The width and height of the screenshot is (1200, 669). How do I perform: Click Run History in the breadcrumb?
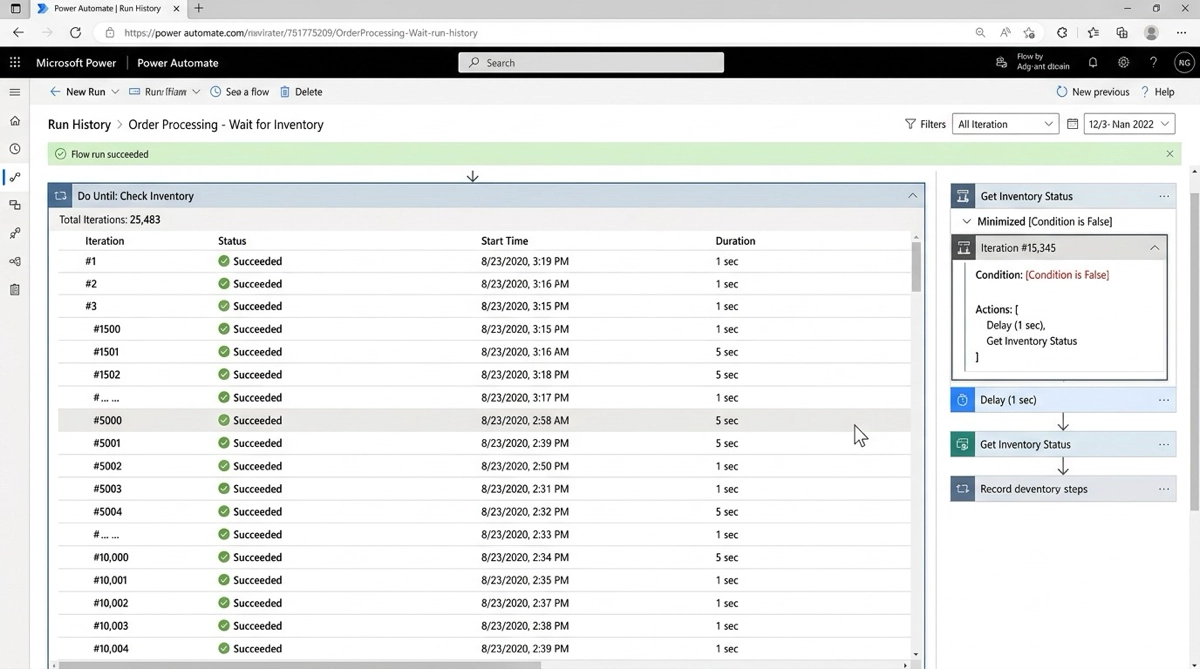pyautogui.click(x=79, y=125)
